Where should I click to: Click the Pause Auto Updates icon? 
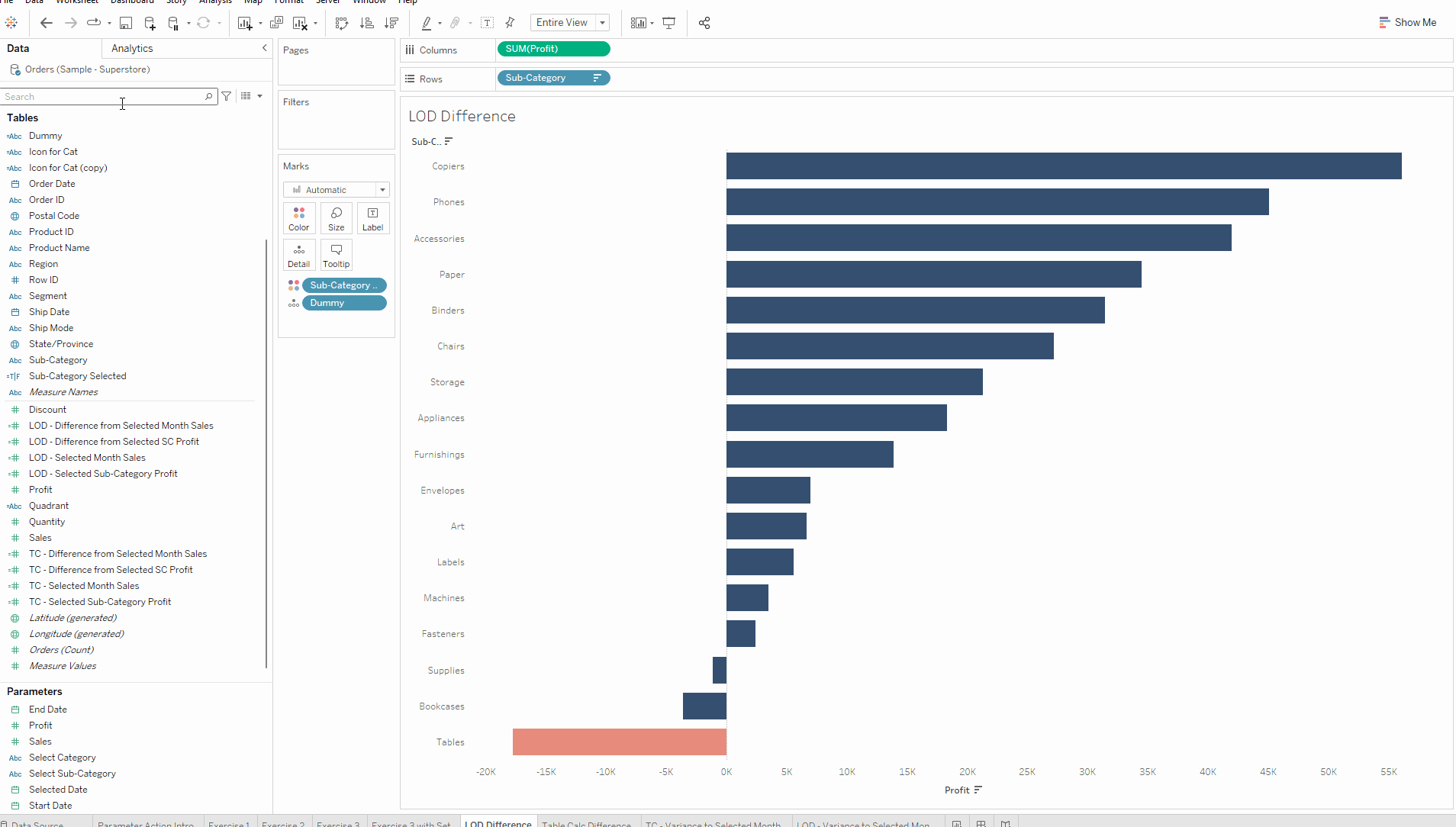pyautogui.click(x=173, y=23)
